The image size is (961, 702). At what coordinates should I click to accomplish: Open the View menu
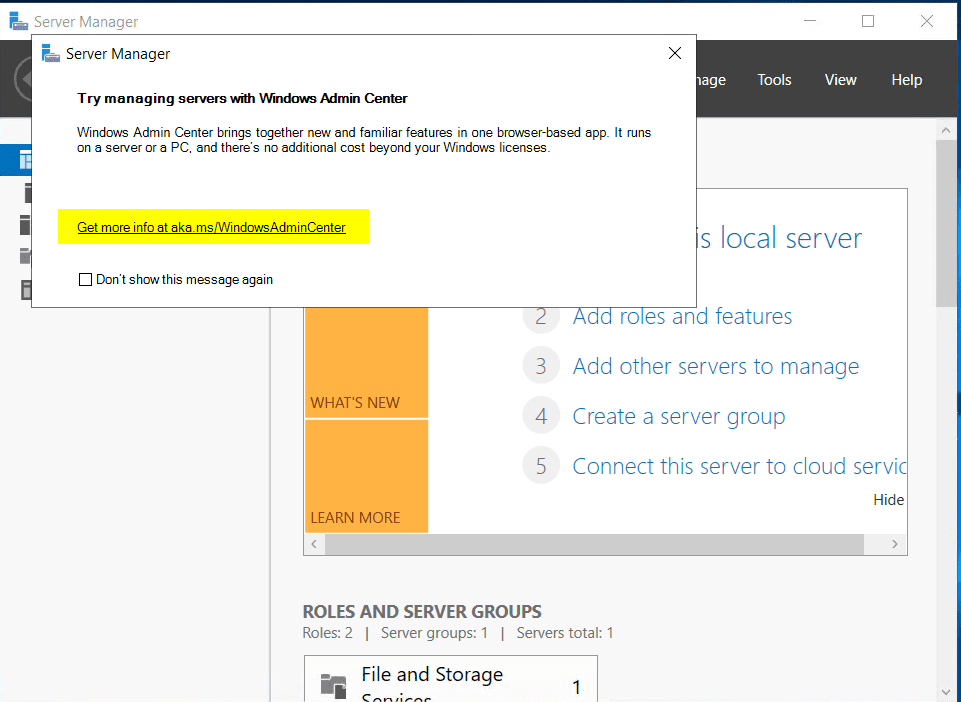(840, 80)
